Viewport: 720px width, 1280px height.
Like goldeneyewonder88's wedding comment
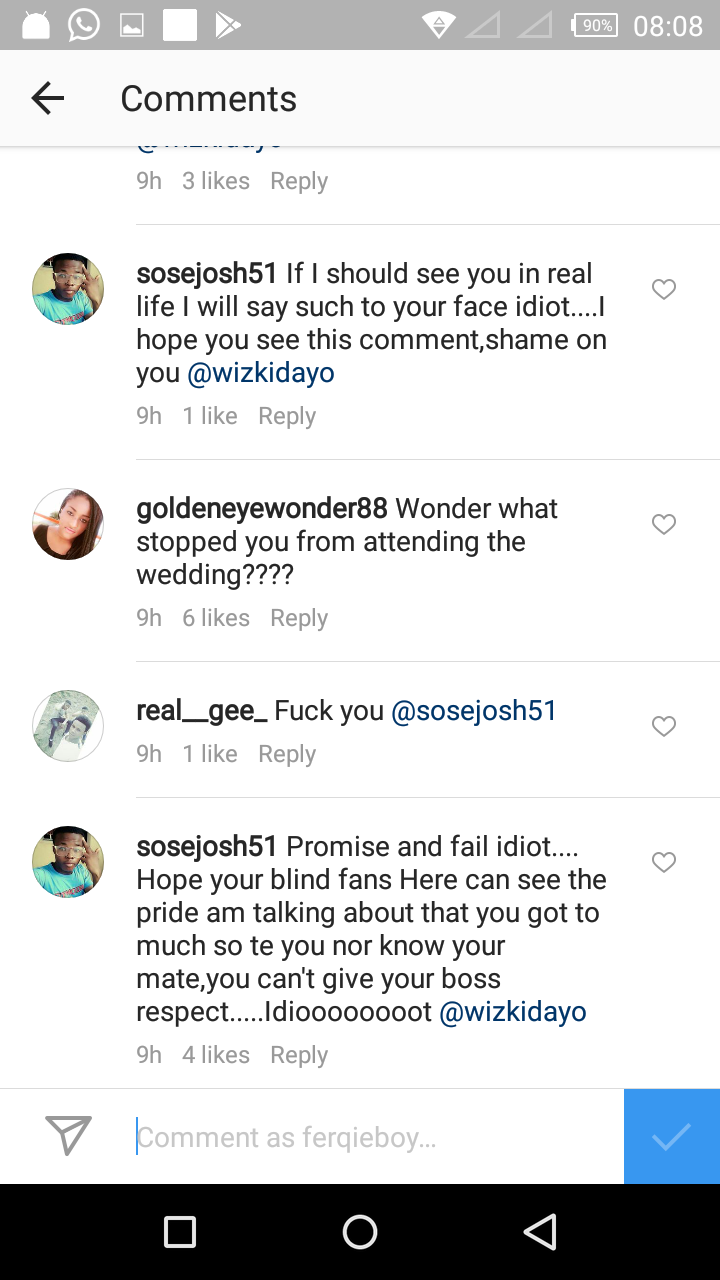coord(664,524)
